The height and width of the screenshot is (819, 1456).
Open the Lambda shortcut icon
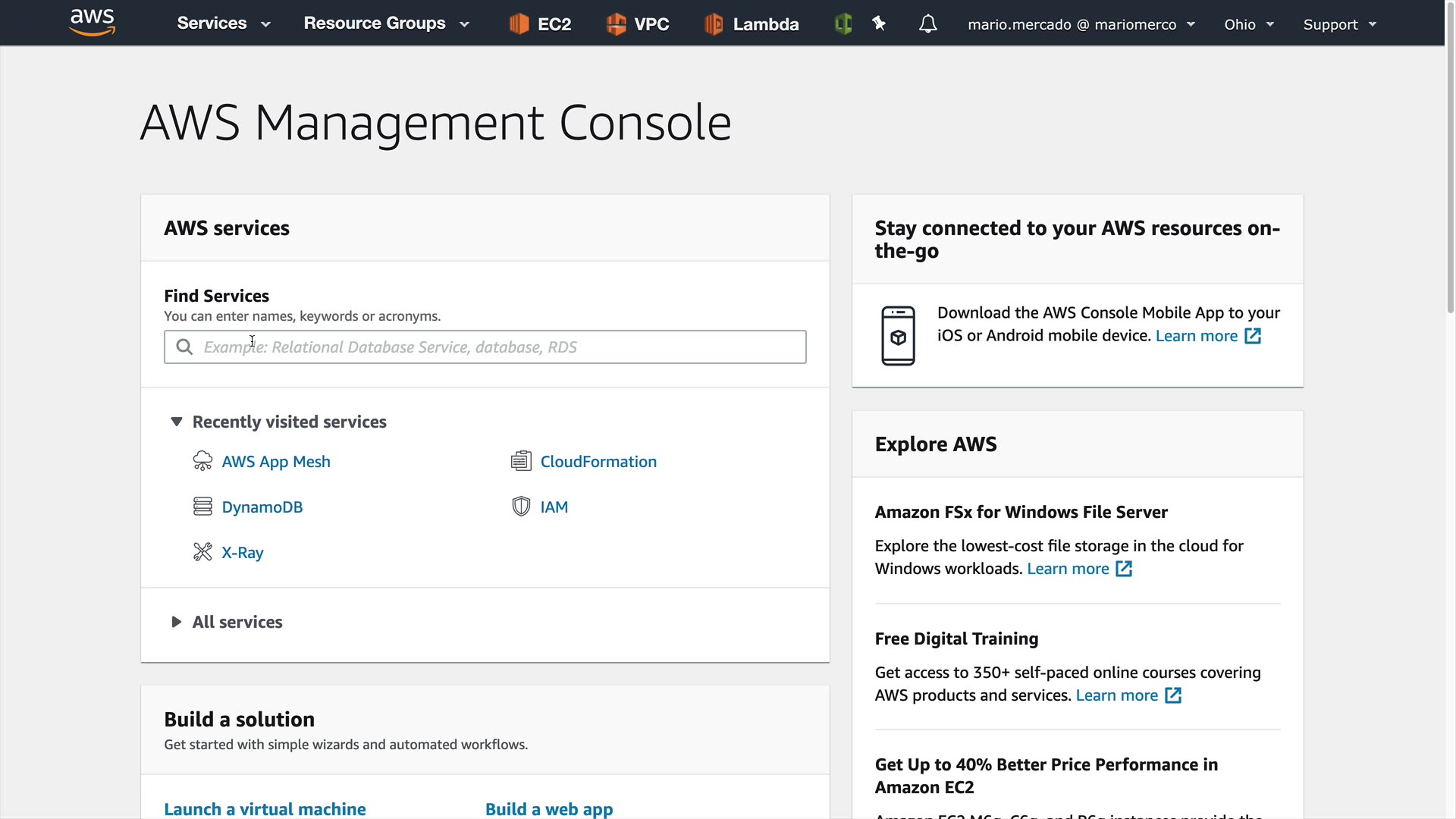point(714,24)
